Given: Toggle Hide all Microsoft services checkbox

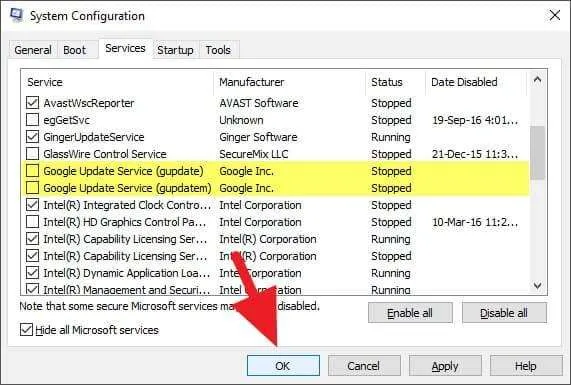Looking at the screenshot, I should click(x=26, y=330).
